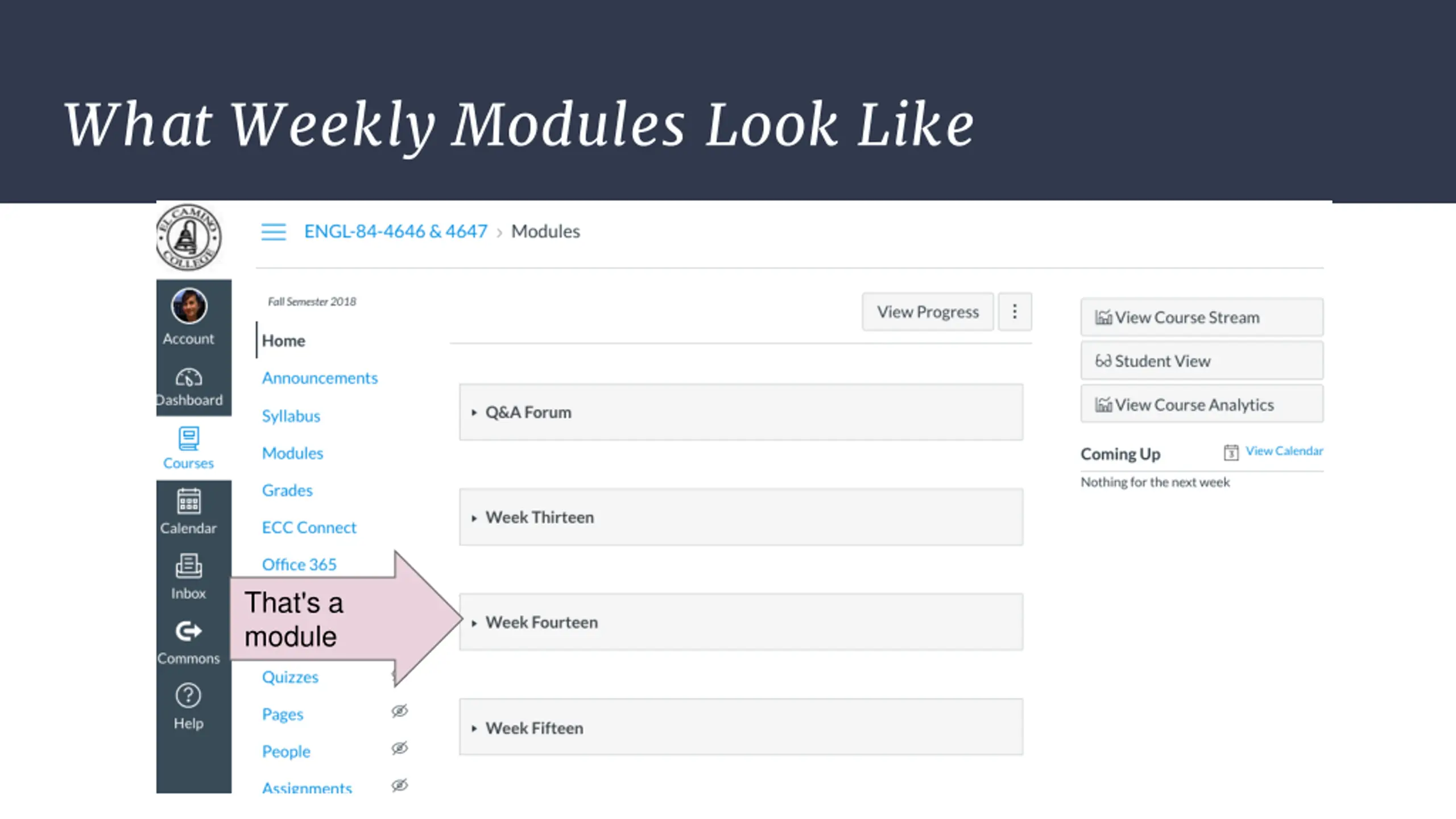
Task: Open the Commons icon
Action: (x=189, y=631)
